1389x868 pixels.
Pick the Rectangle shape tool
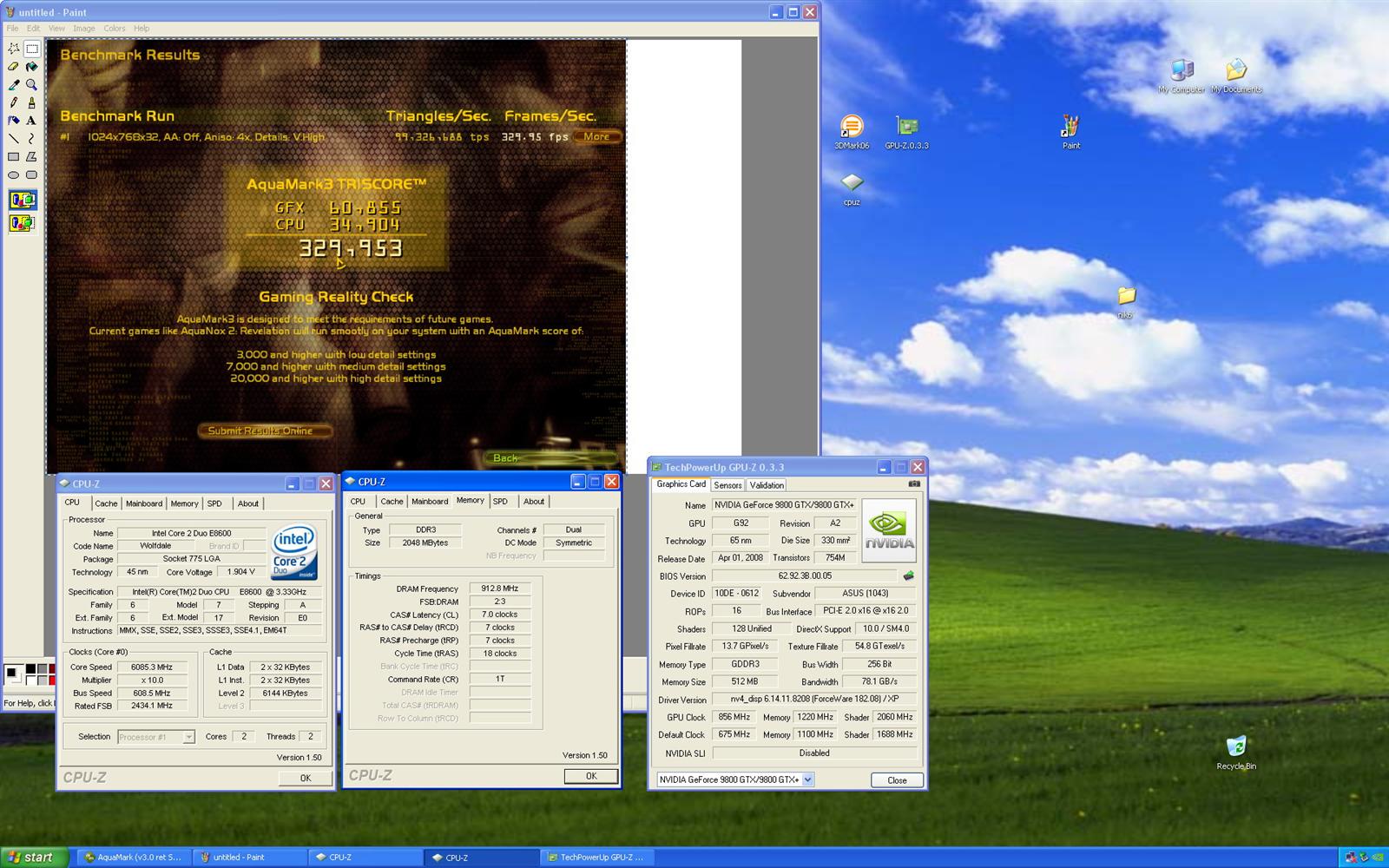point(14,157)
